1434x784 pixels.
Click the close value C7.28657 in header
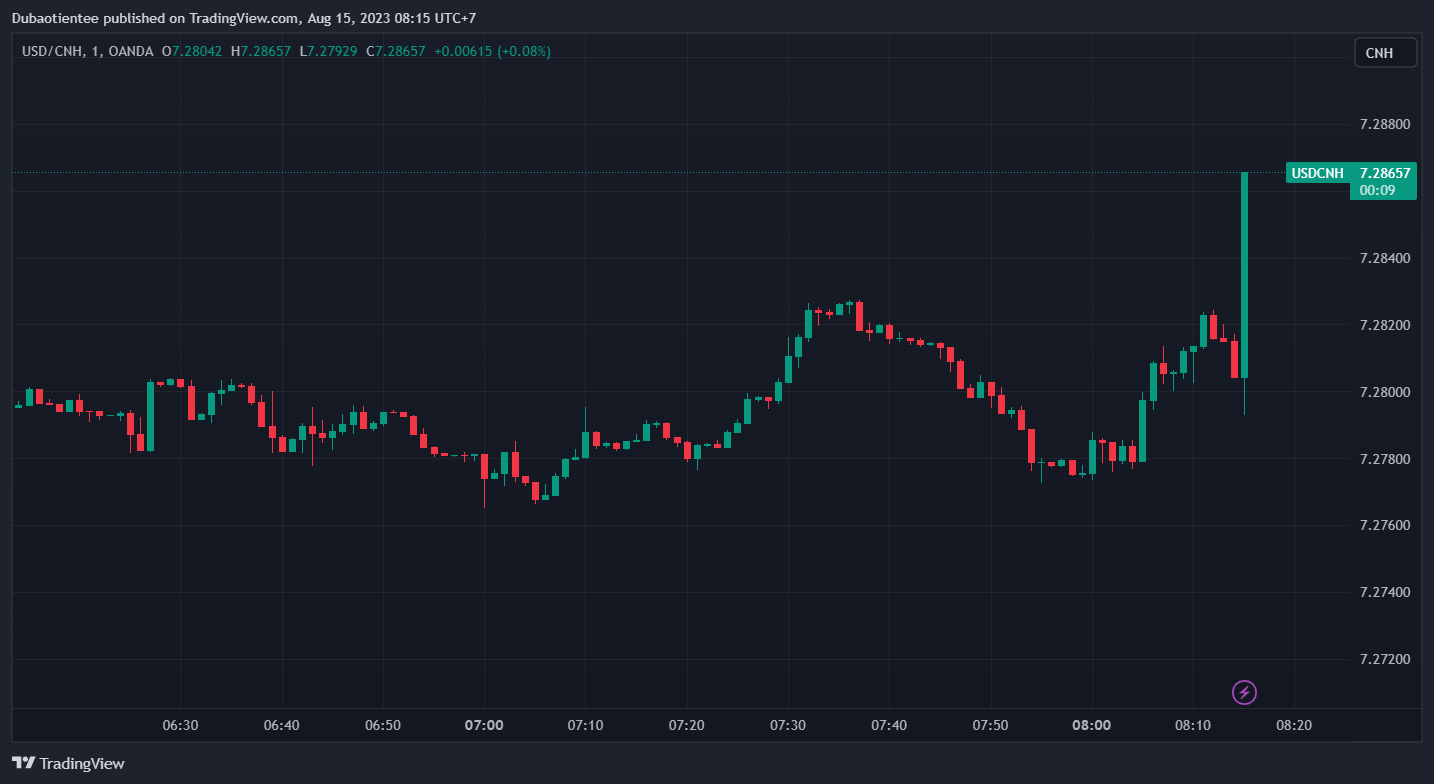coord(395,51)
